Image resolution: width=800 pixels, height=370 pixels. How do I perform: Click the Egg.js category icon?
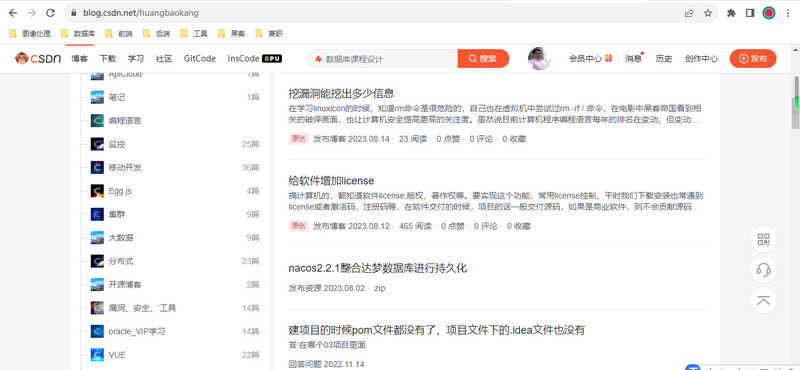pos(97,191)
